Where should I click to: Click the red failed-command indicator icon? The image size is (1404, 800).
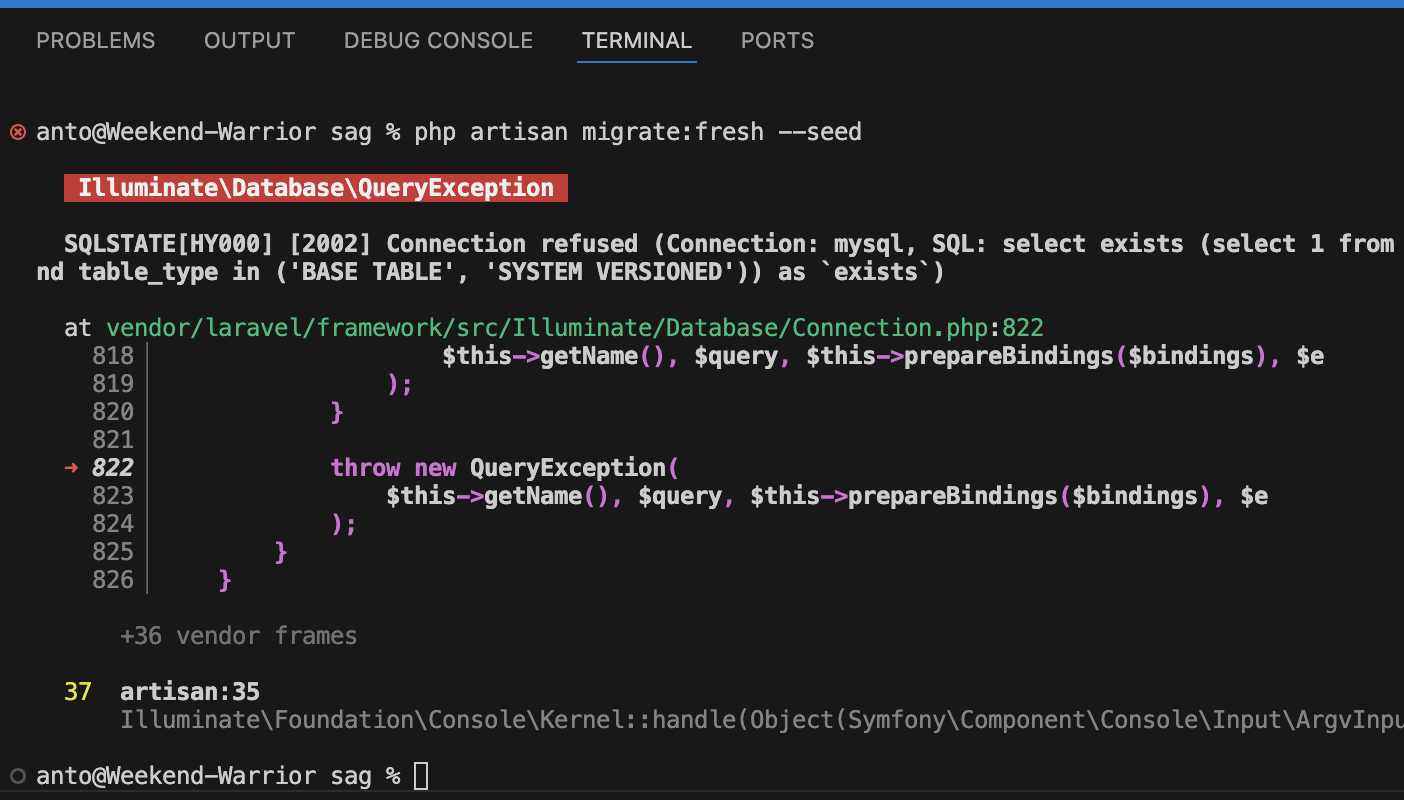(x=17, y=132)
